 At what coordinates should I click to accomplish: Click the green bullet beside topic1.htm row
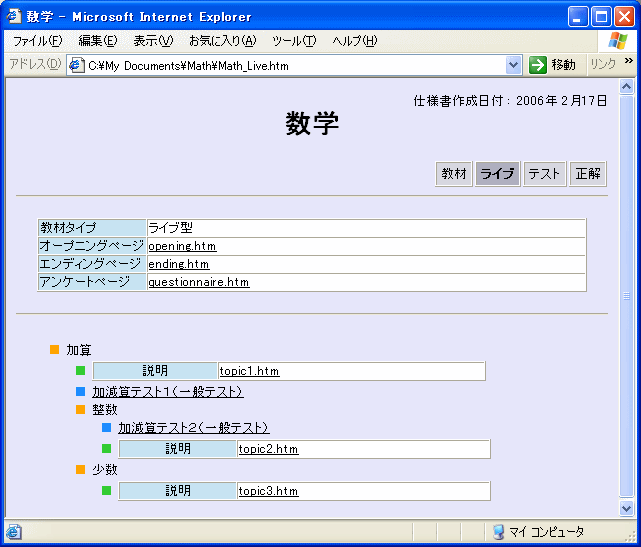[81, 372]
